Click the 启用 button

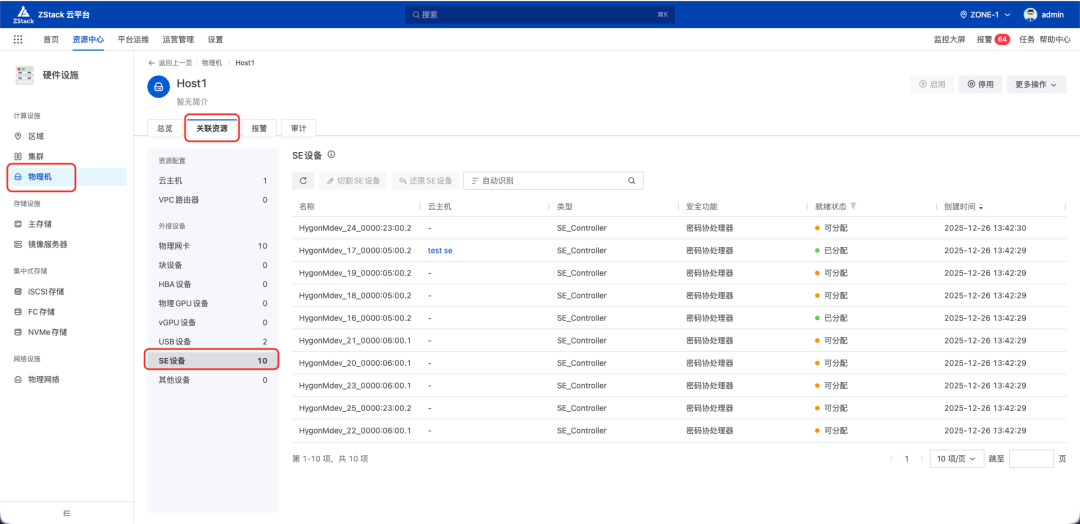[x=932, y=85]
